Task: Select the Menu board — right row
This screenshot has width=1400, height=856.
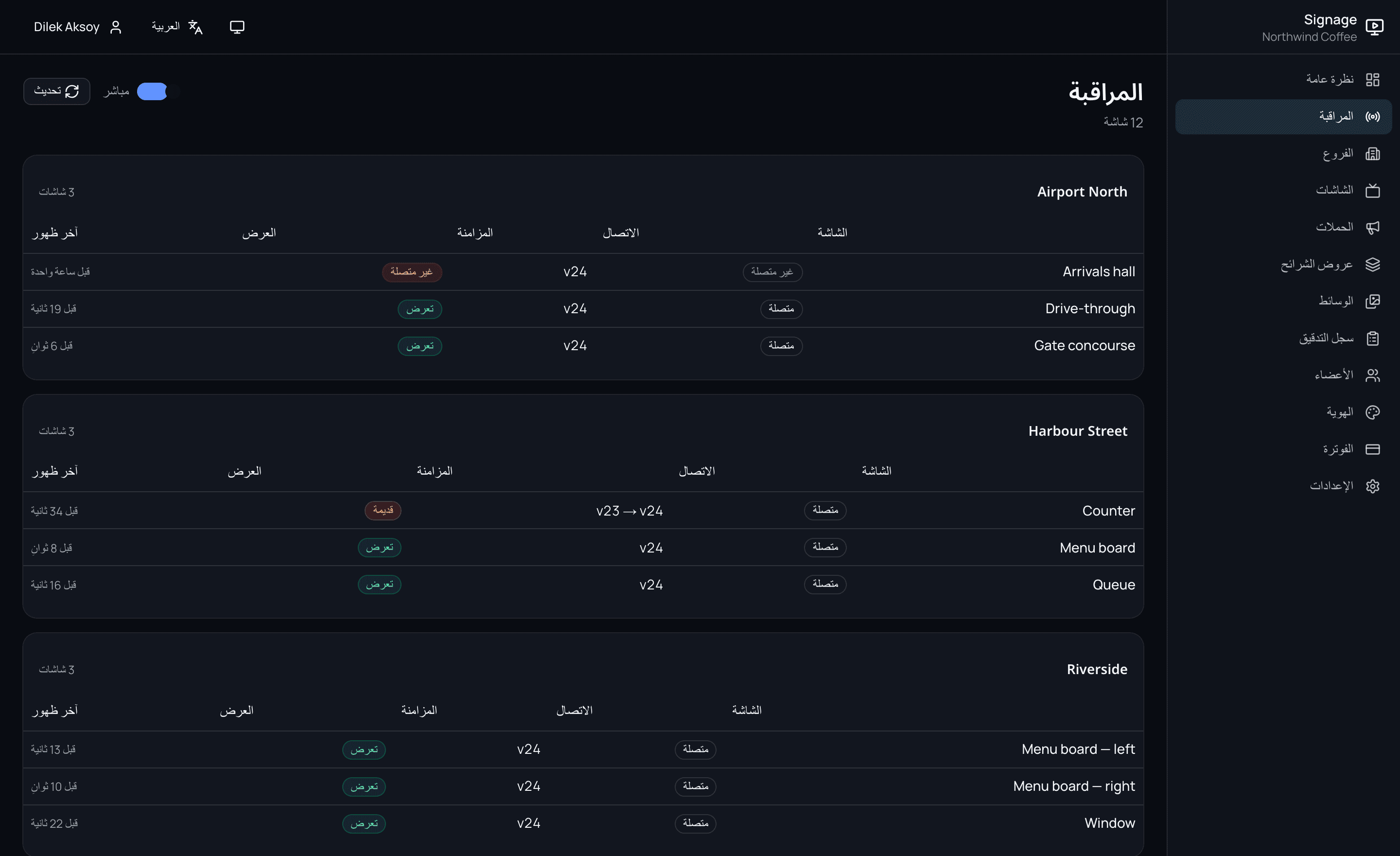Action: (x=583, y=786)
